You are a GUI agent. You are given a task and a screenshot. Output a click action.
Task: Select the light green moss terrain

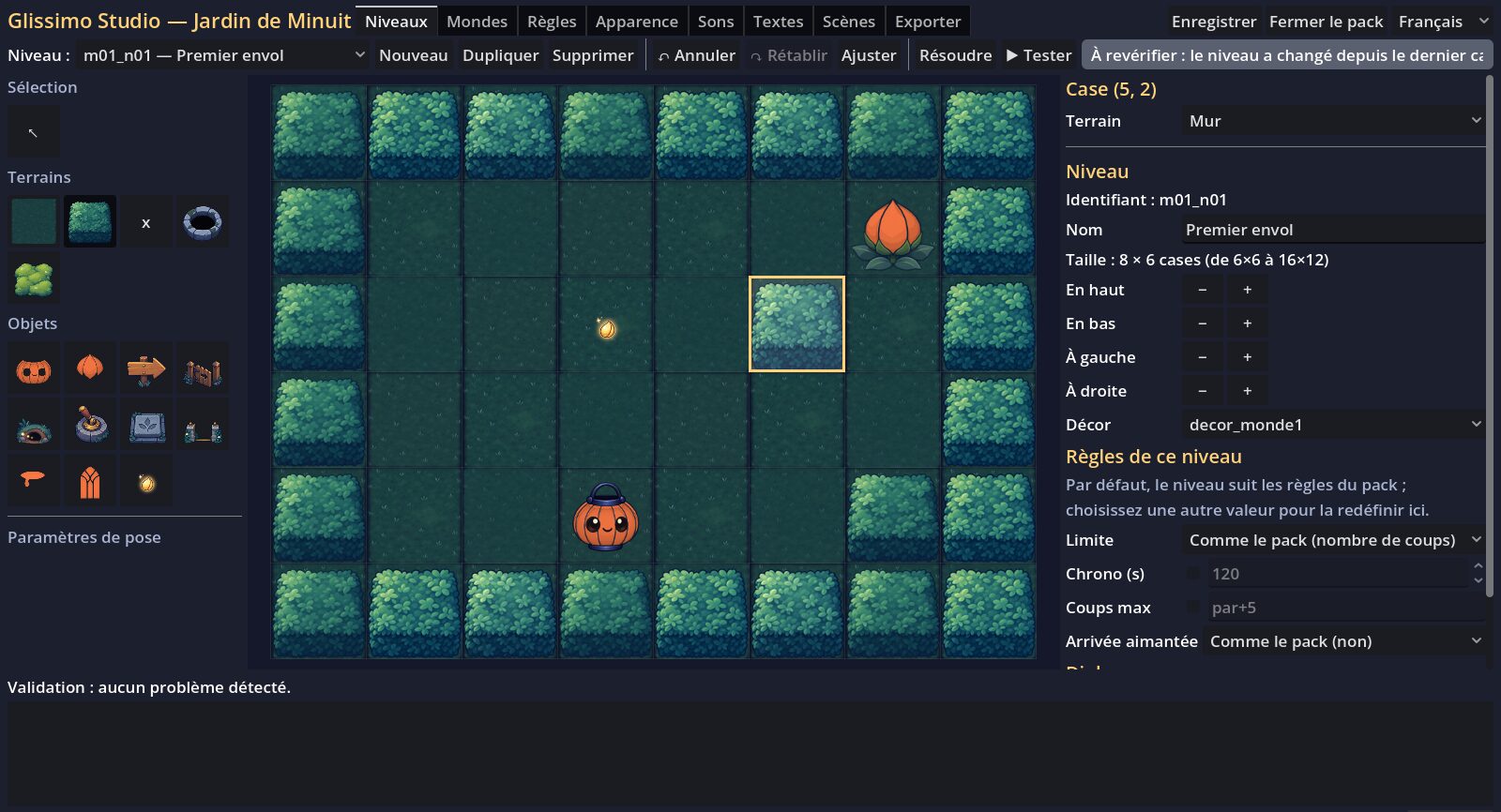coord(34,278)
